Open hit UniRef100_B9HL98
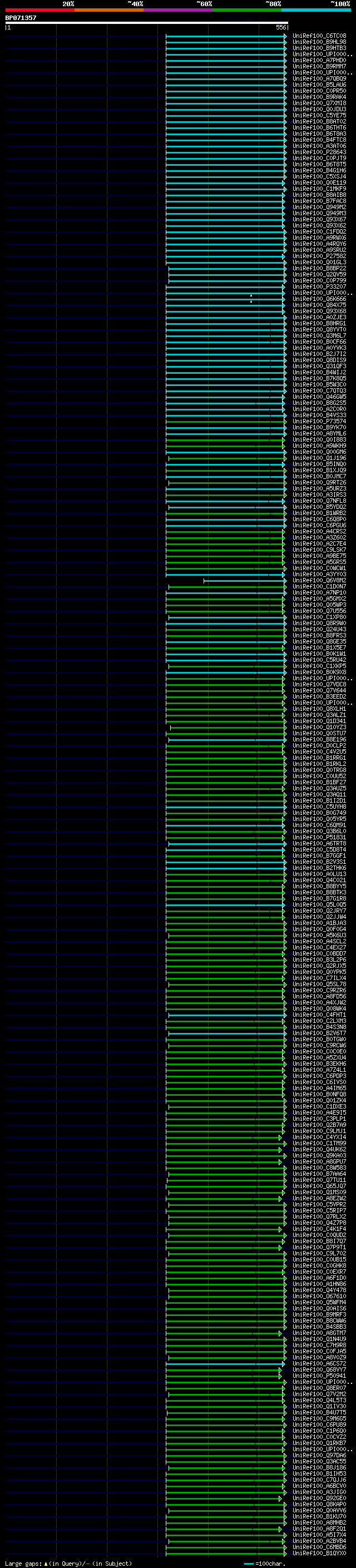Screen dimensions: 356x1568 click(319, 42)
